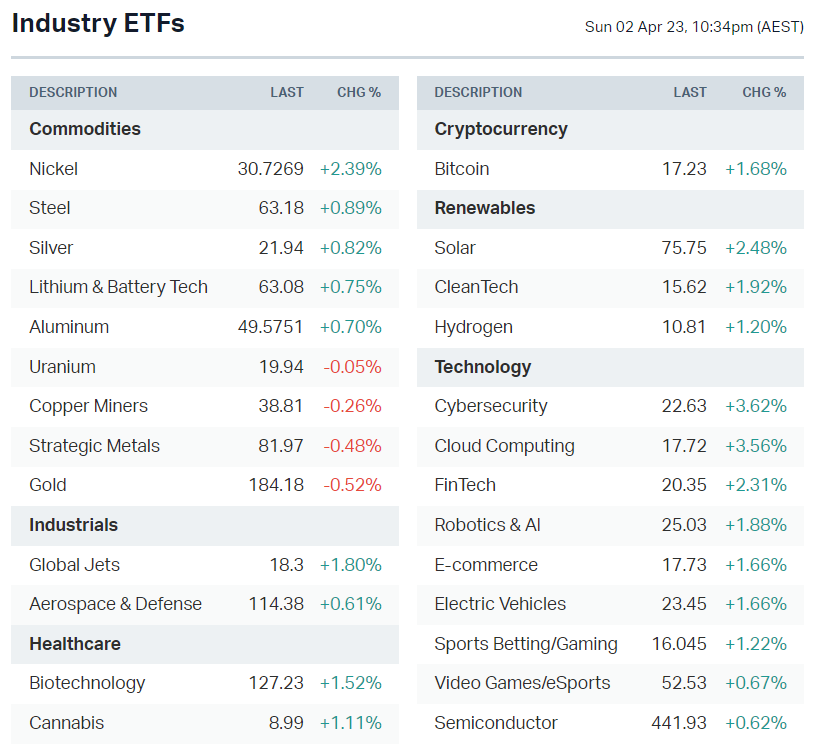This screenshot has height=749, width=816.
Task: Click the Cloud Computing ETF
Action: coord(504,446)
